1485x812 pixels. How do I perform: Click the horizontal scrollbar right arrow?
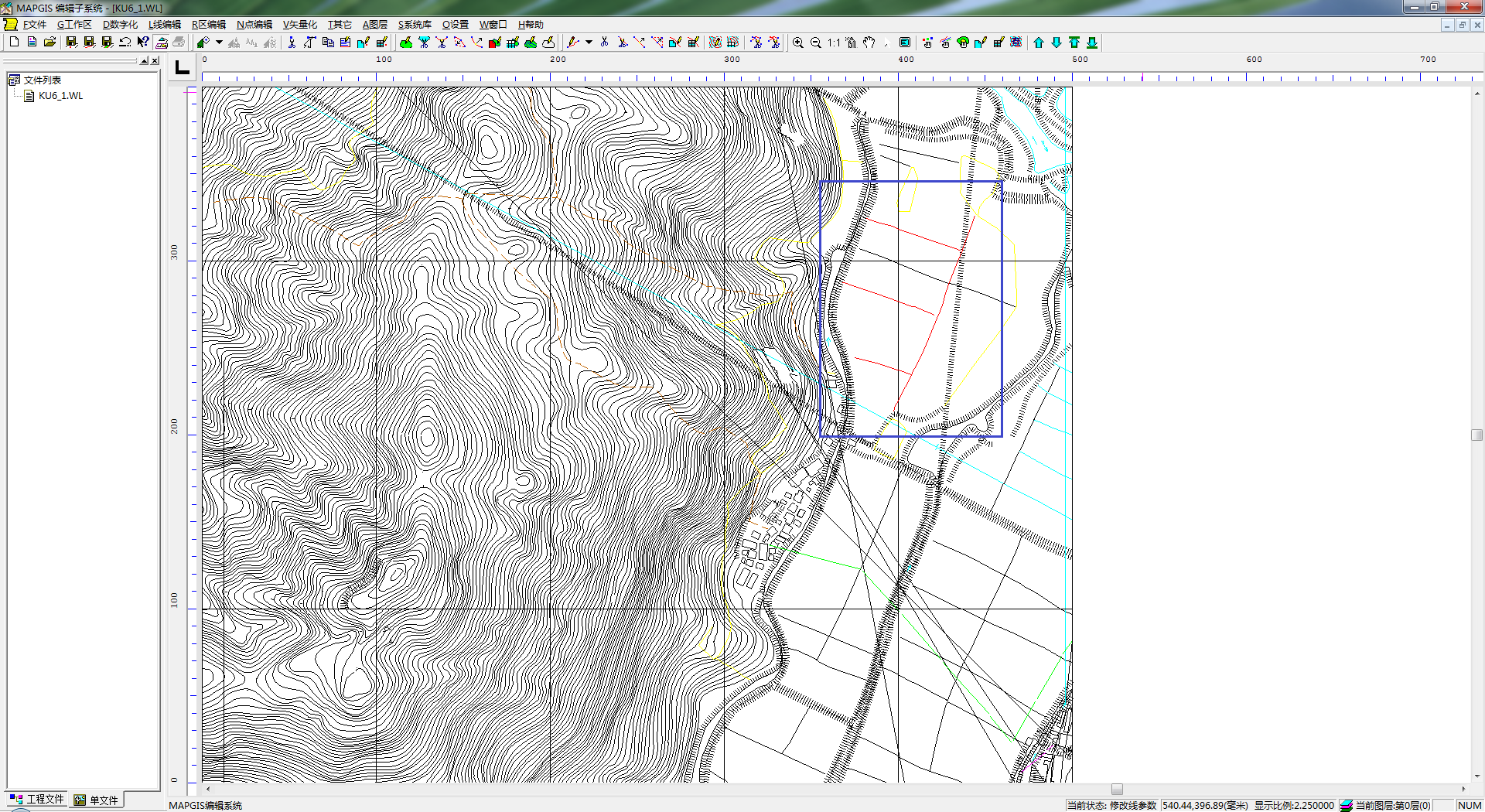click(x=1463, y=789)
